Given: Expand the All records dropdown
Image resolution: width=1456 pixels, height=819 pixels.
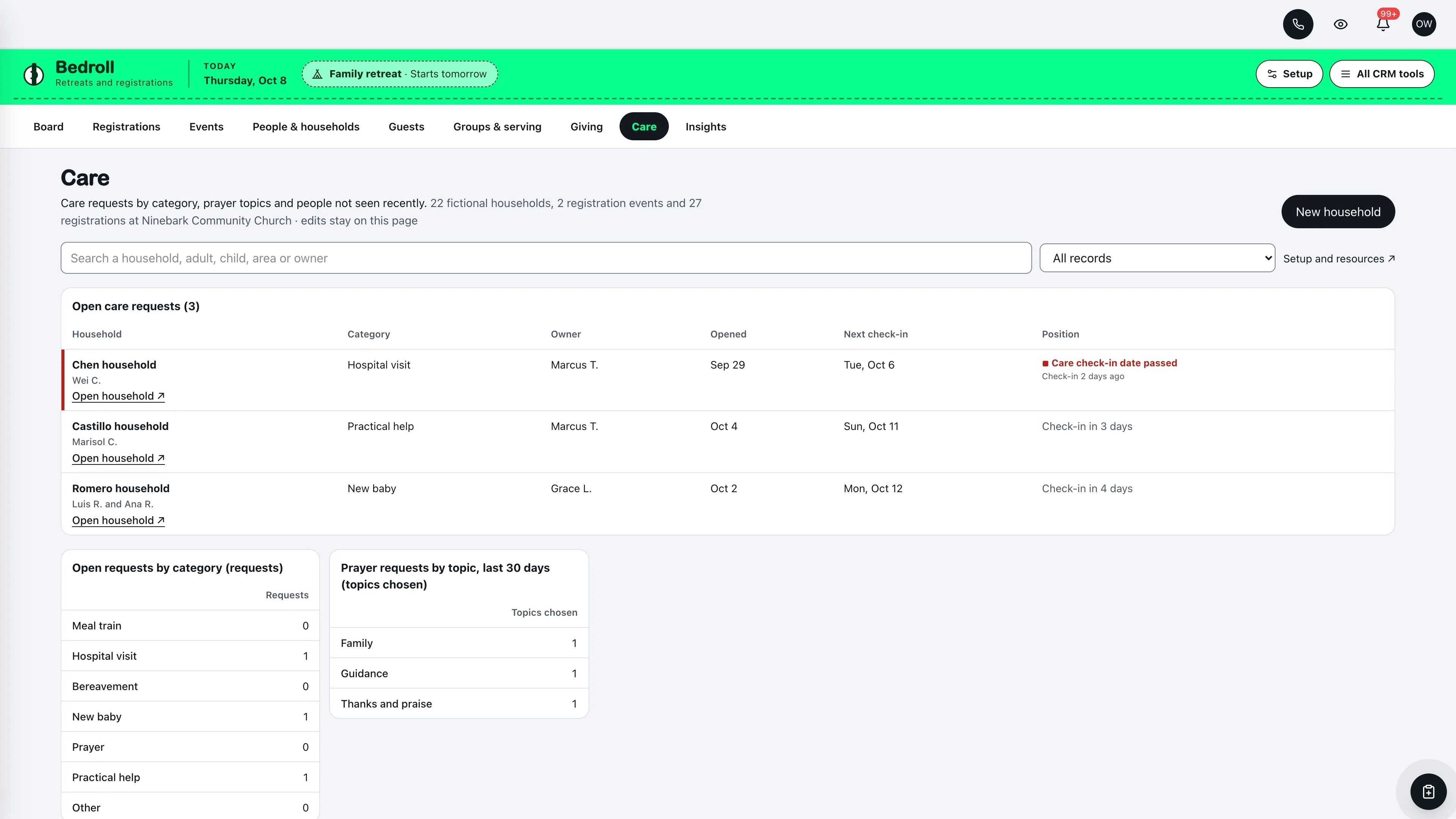Looking at the screenshot, I should pos(1157,258).
